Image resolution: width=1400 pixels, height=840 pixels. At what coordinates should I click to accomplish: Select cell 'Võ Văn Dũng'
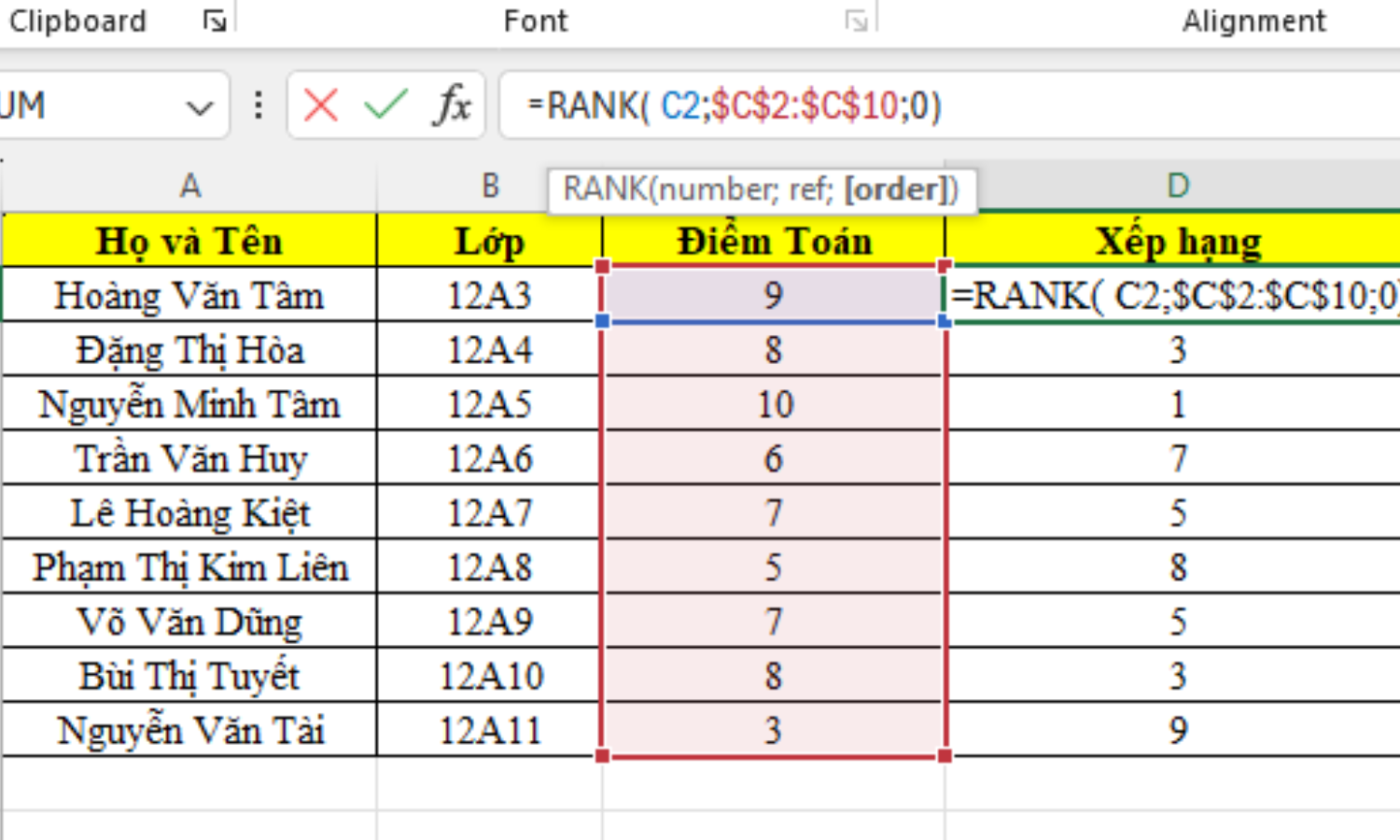[x=190, y=621]
